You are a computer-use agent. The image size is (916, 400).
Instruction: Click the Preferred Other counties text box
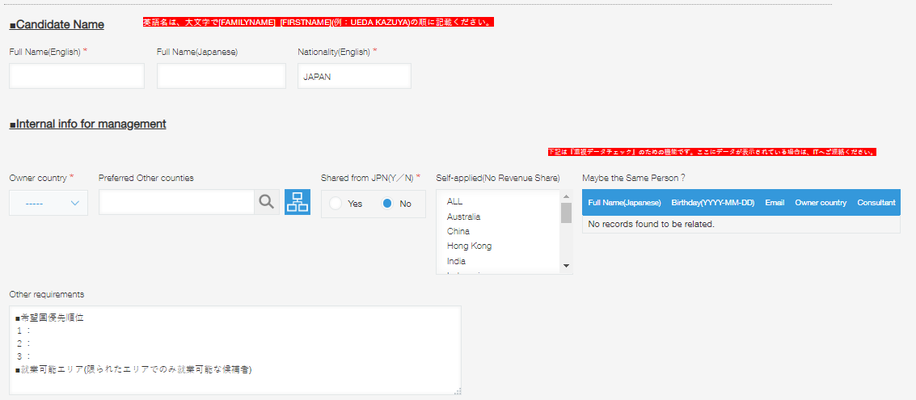(x=176, y=202)
